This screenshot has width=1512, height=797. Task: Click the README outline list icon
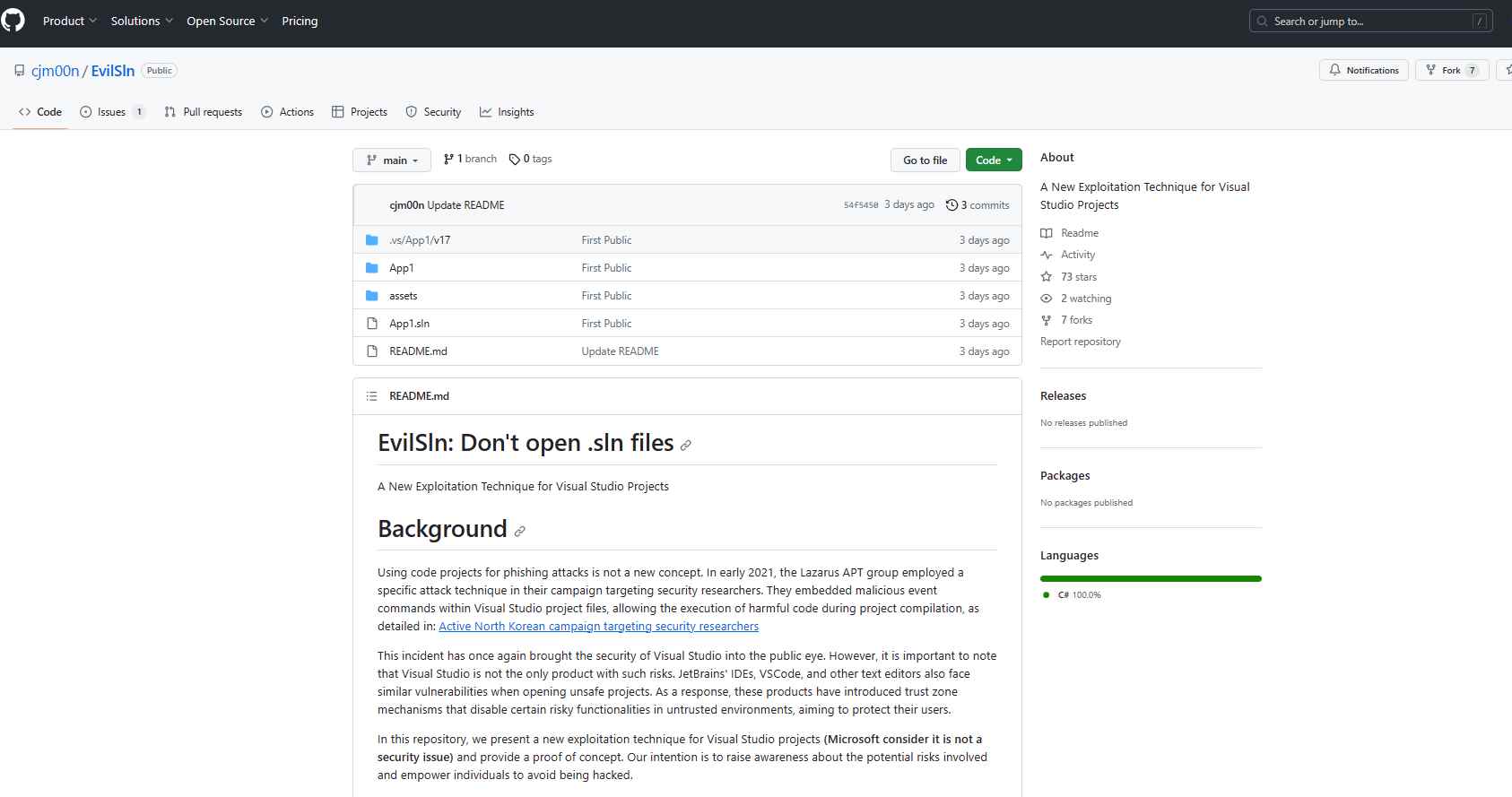(x=371, y=396)
